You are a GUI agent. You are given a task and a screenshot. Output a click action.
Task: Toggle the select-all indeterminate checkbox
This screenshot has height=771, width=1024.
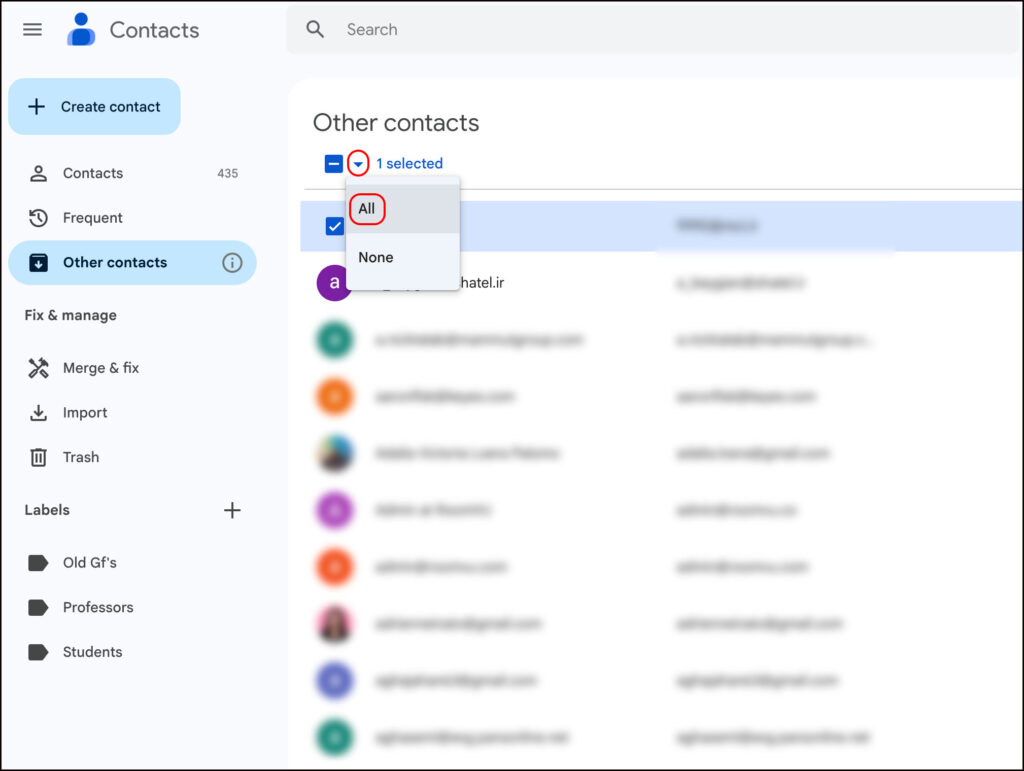(x=333, y=164)
